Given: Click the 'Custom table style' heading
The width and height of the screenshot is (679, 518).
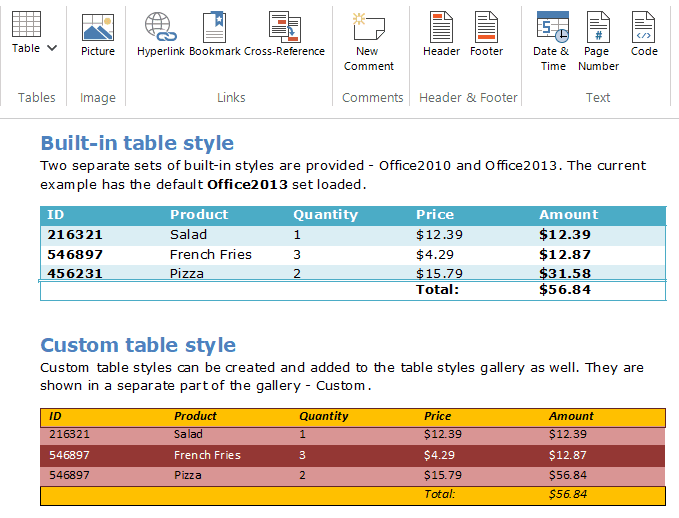Looking at the screenshot, I should pos(138,345).
